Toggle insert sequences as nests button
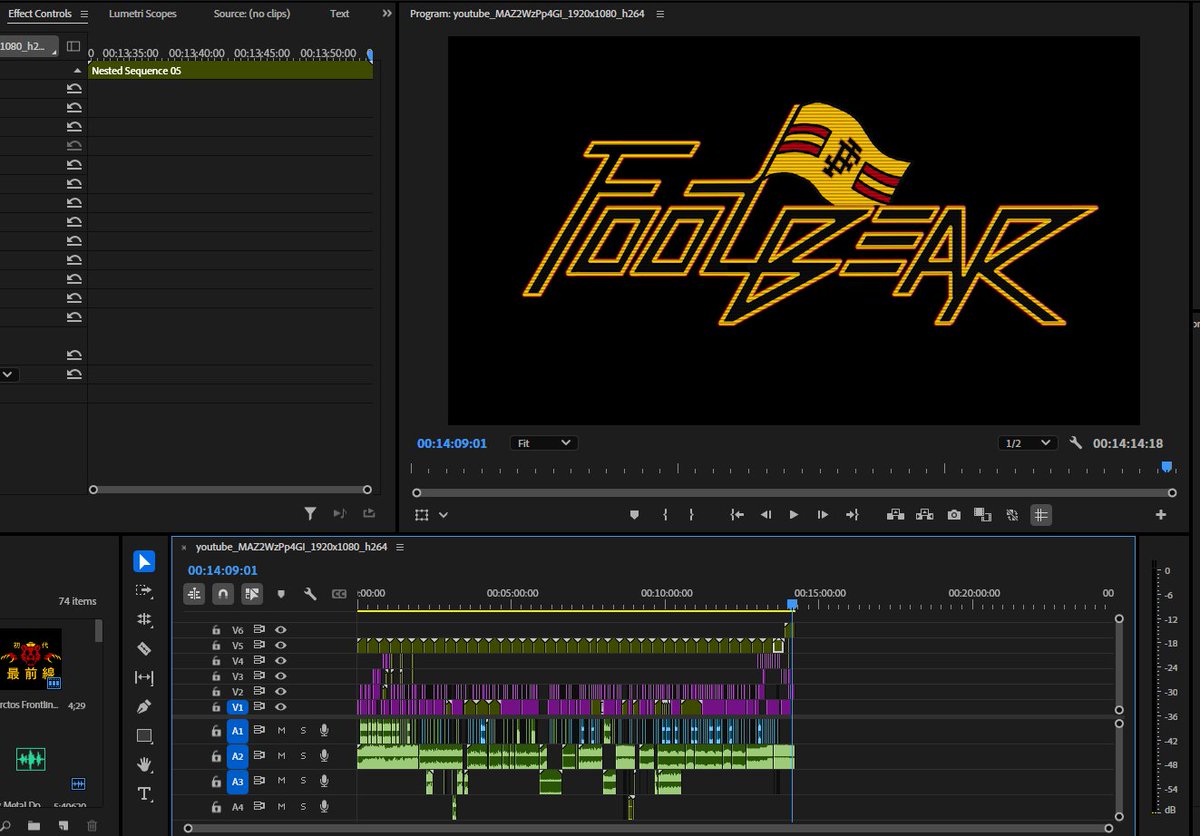The image size is (1200, 836). point(195,594)
